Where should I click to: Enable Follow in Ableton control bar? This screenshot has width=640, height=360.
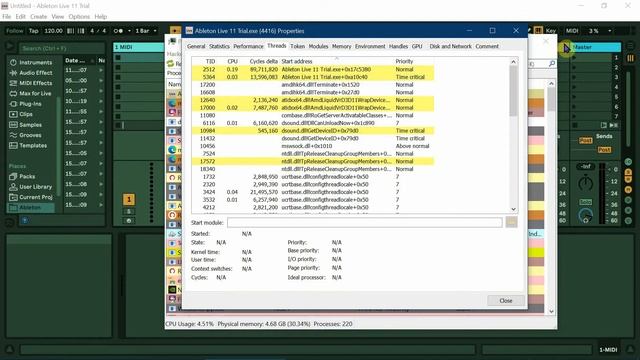[x=15, y=31]
